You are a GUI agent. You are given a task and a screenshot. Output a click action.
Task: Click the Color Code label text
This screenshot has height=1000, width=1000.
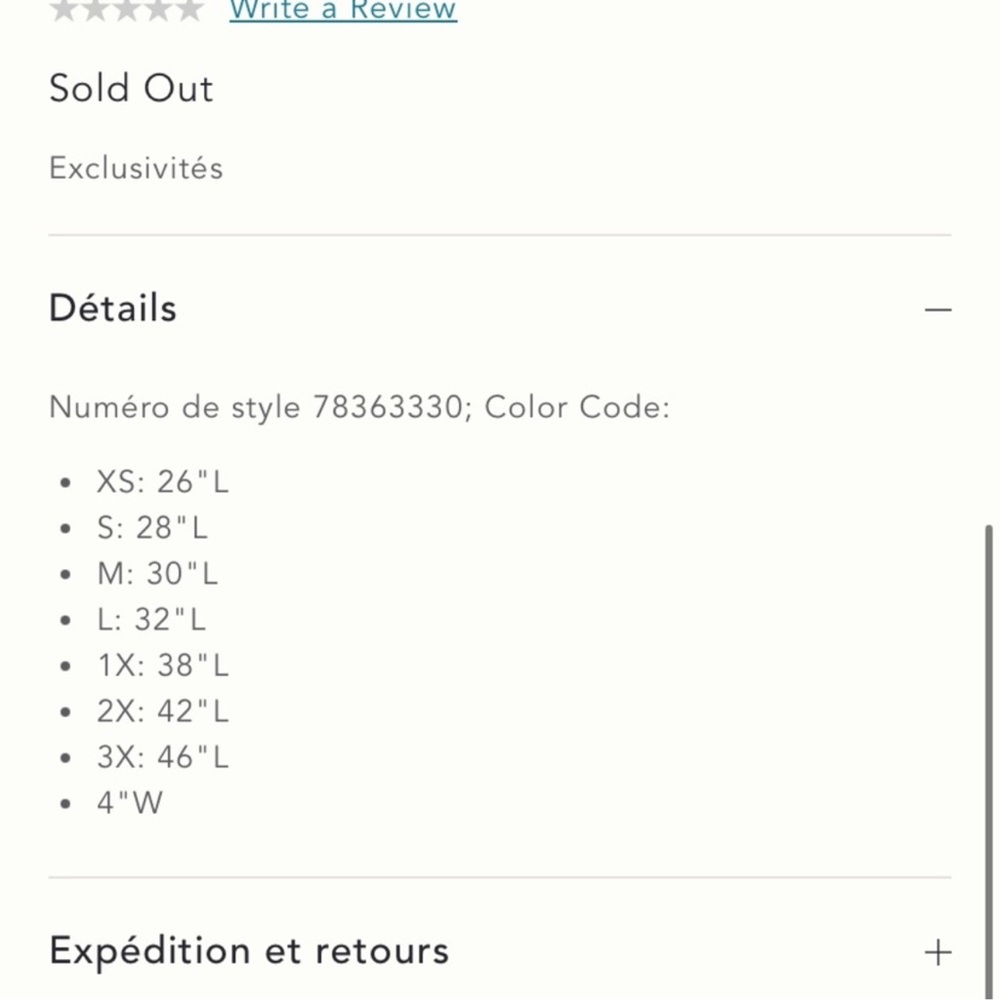[577, 408]
